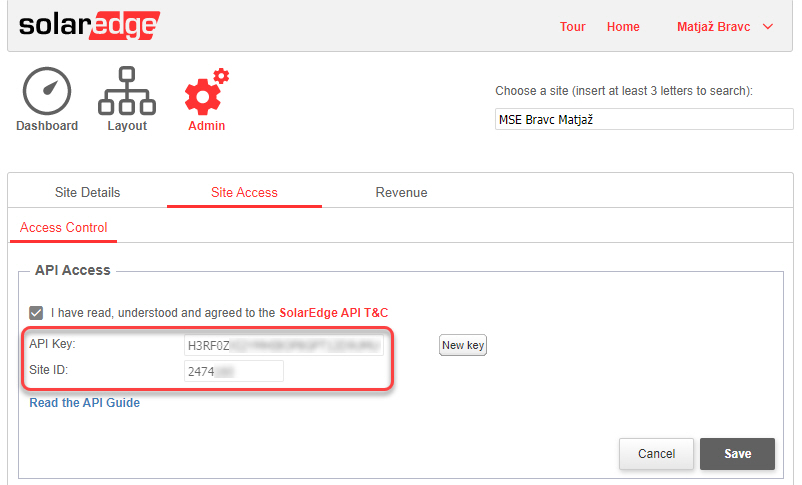Open the Dashboard gauge icon
802x485 pixels.
point(47,91)
